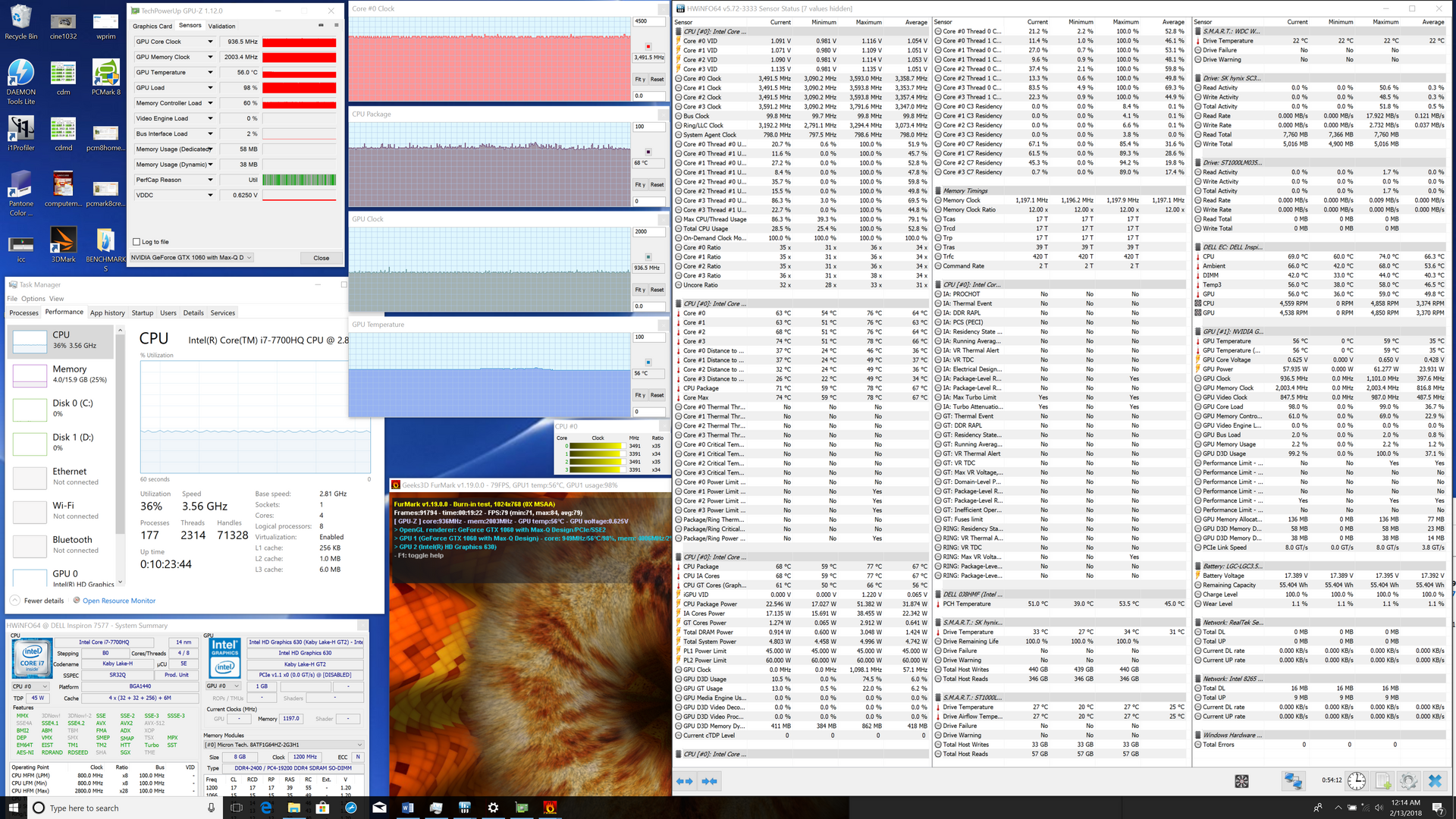This screenshot has height=819, width=1456.
Task: Click GPU Core Clock red graph bar
Action: [x=299, y=42]
